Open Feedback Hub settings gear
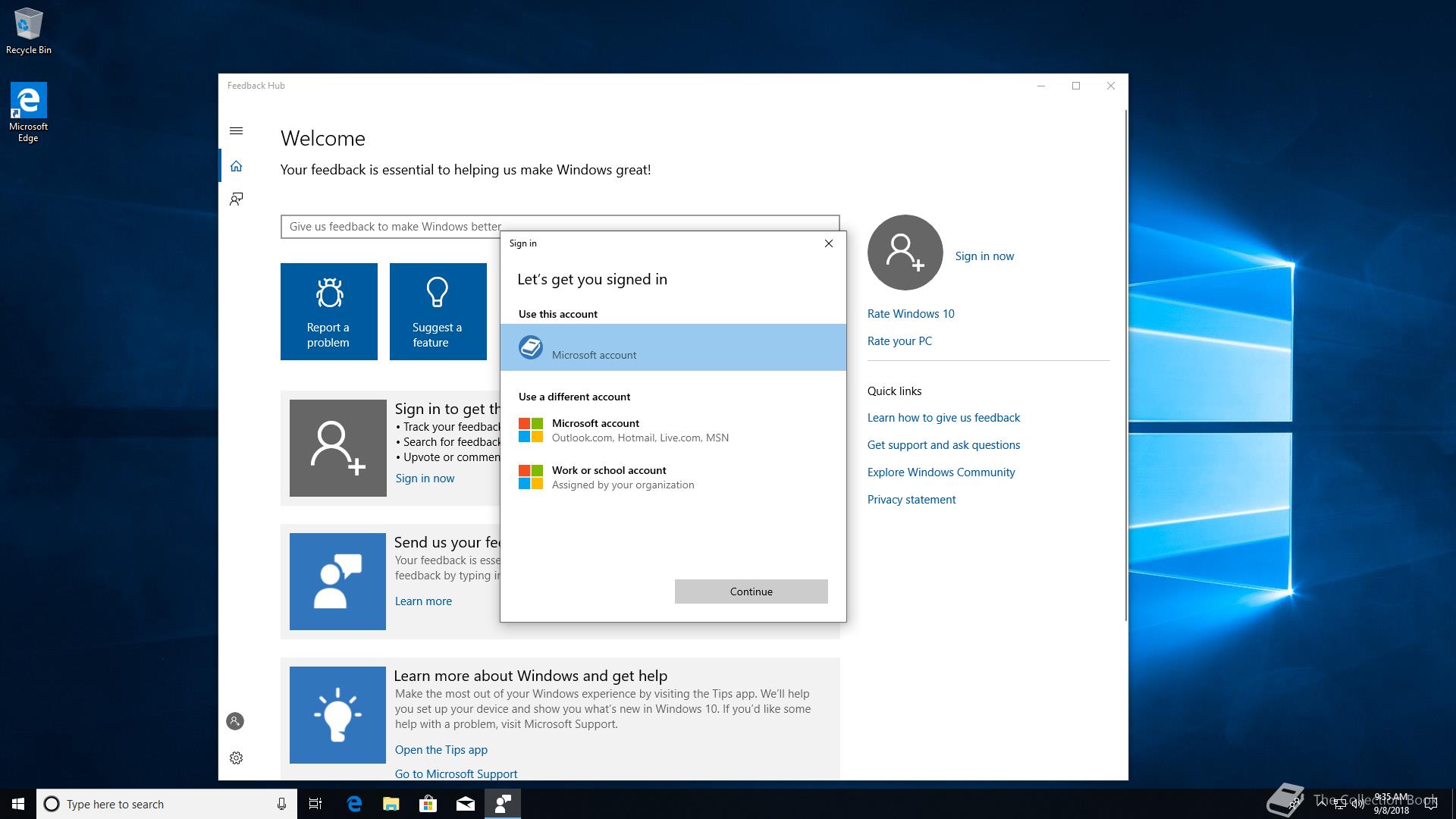Screen dimensions: 1456x819 (236, 758)
